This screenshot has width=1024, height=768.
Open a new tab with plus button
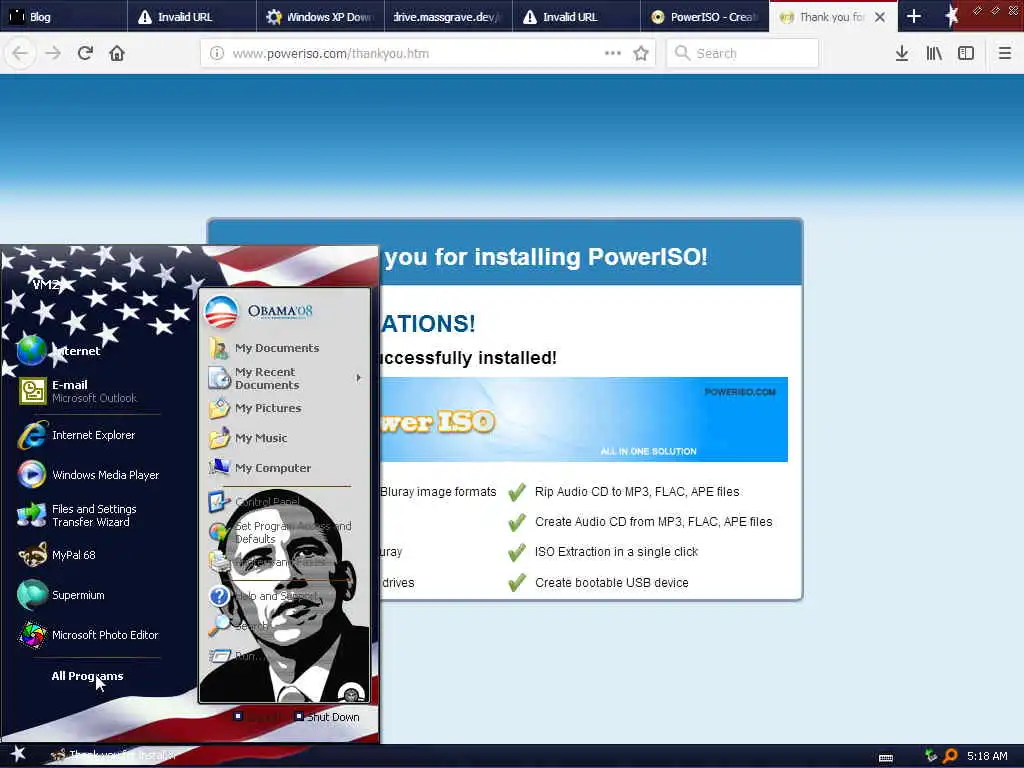click(914, 16)
